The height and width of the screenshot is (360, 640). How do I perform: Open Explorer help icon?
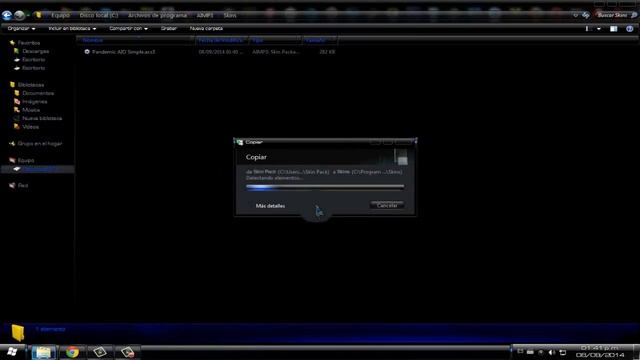(x=630, y=29)
